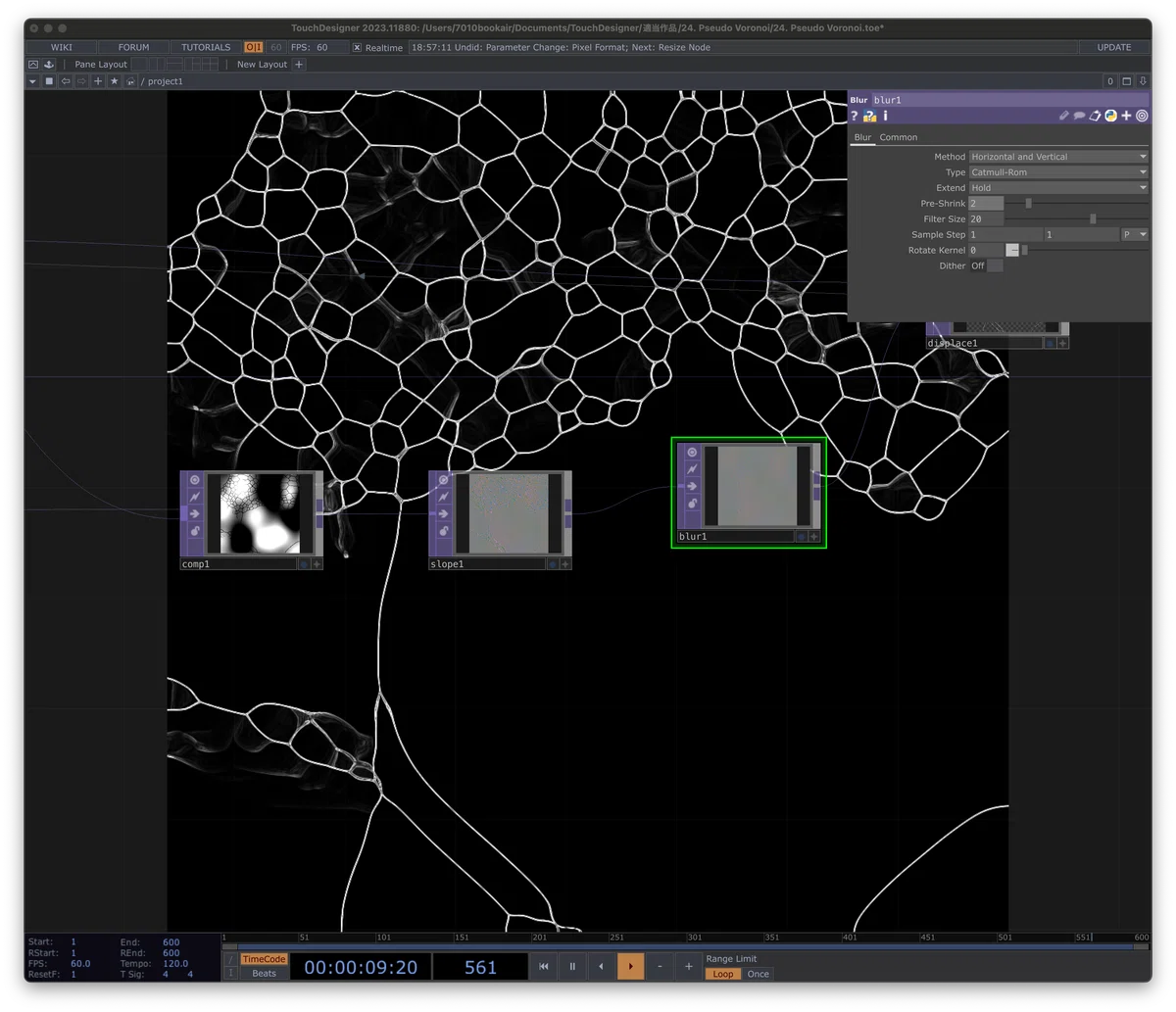Click the New Layout button

(x=262, y=64)
